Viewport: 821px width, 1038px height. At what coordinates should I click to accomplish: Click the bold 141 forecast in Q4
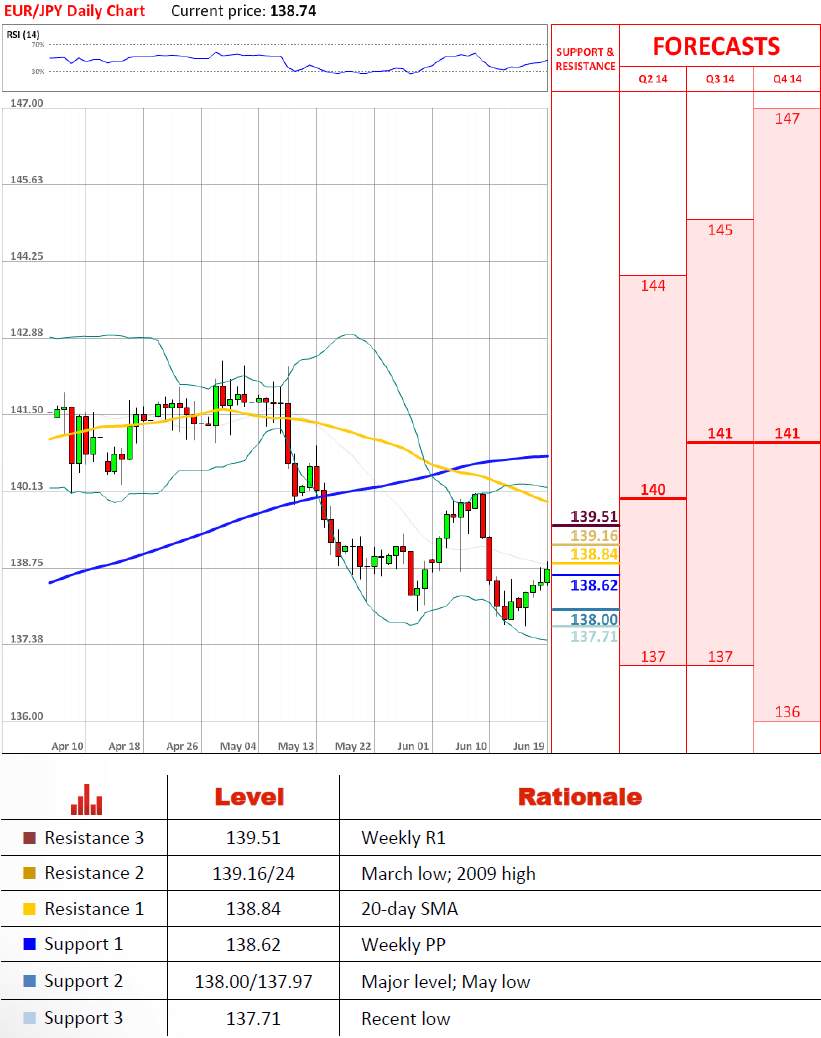point(787,434)
